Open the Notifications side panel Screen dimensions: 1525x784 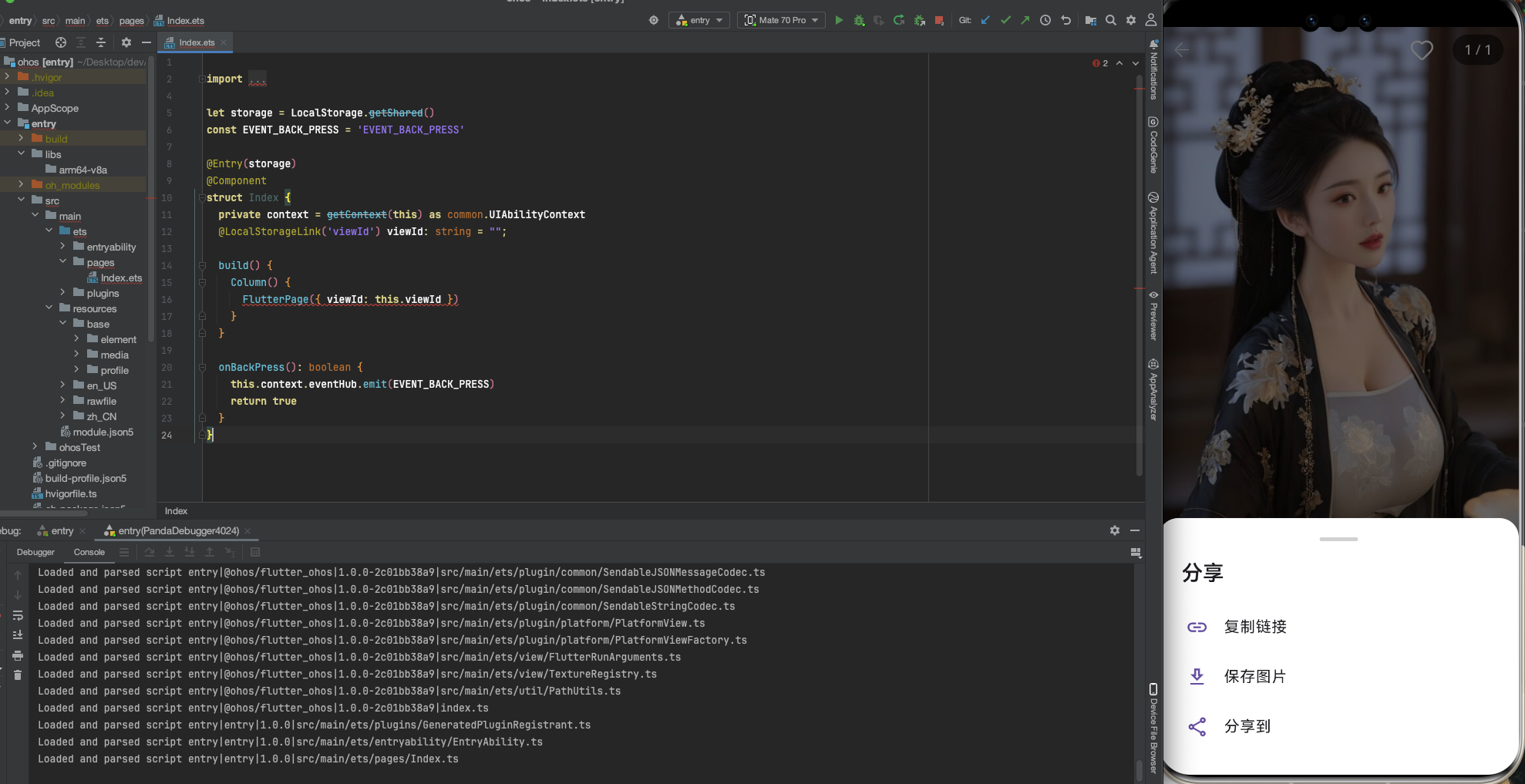coord(1153,70)
